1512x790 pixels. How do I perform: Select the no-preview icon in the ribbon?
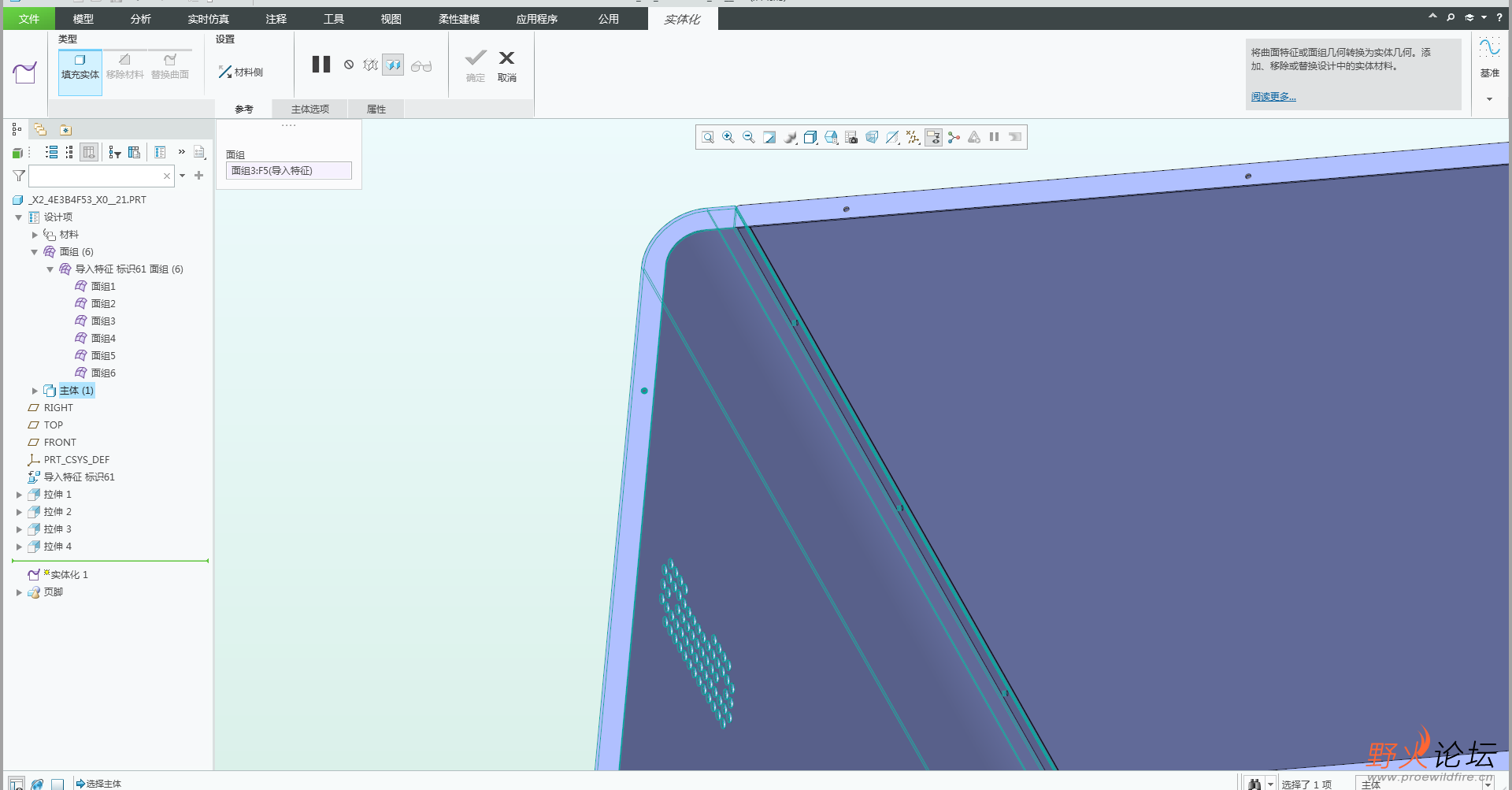pos(349,65)
